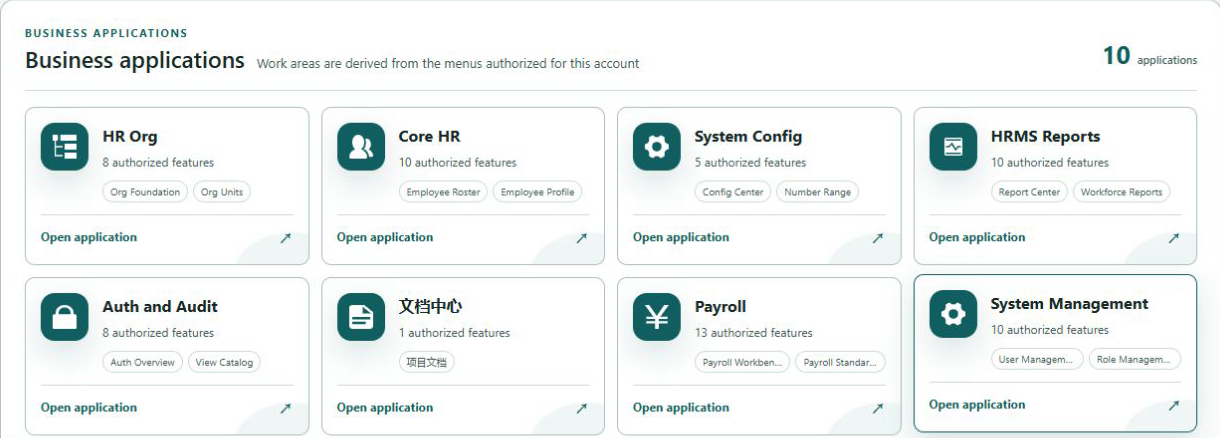Click the "Business applications" heading
Screen dimensions: 1220x438
pos(136,62)
